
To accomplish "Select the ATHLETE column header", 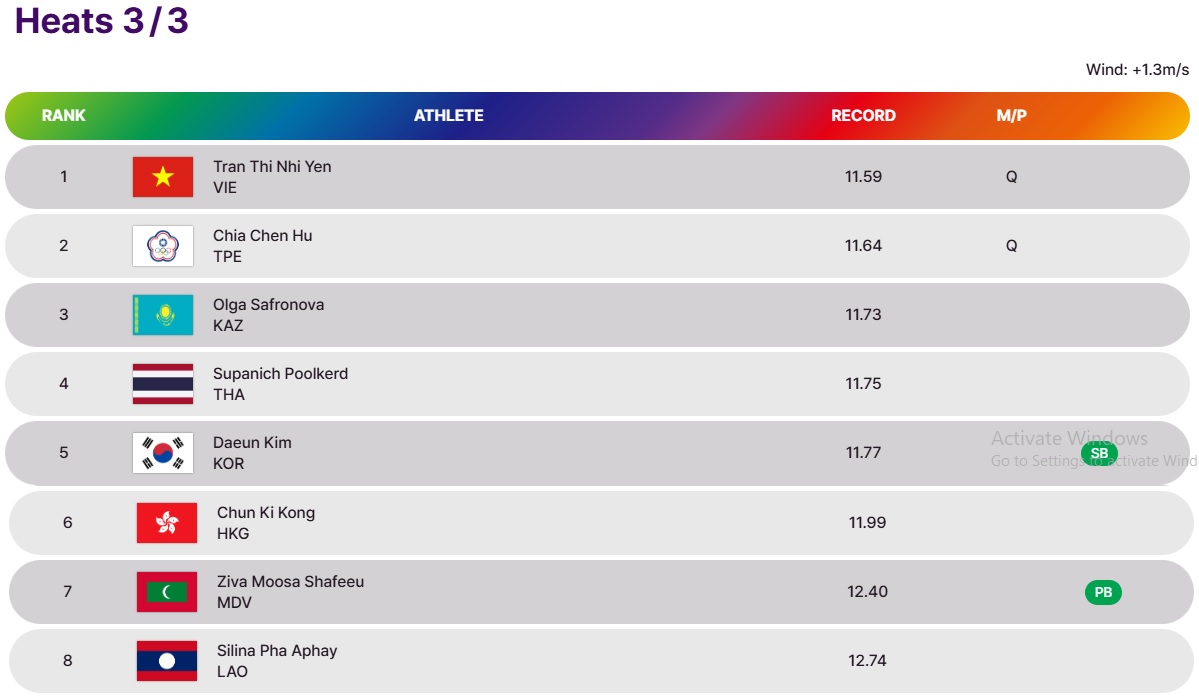I will point(449,115).
